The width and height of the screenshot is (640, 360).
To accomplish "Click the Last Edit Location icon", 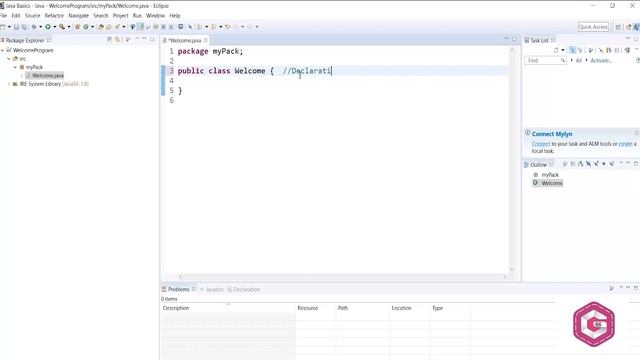I will (228, 27).
